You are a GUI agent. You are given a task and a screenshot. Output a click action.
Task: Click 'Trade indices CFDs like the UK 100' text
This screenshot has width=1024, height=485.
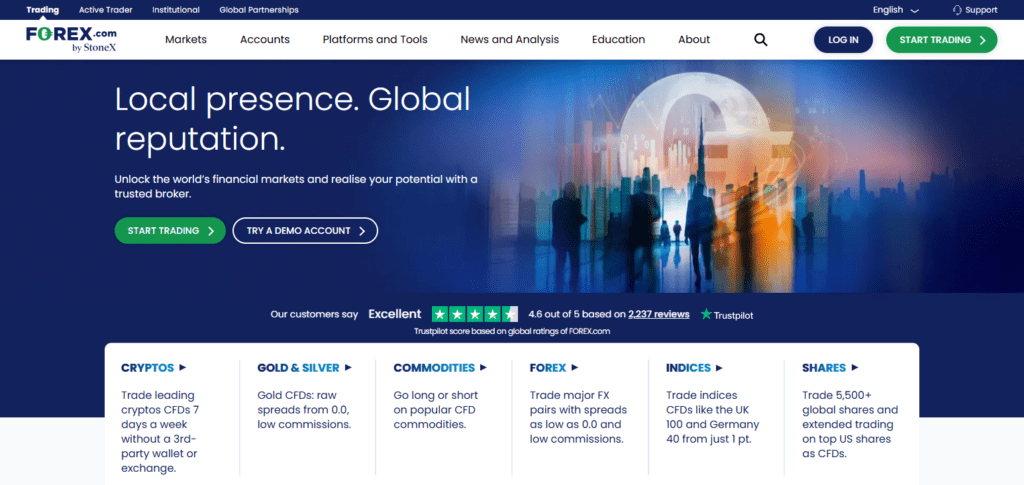[x=712, y=417]
